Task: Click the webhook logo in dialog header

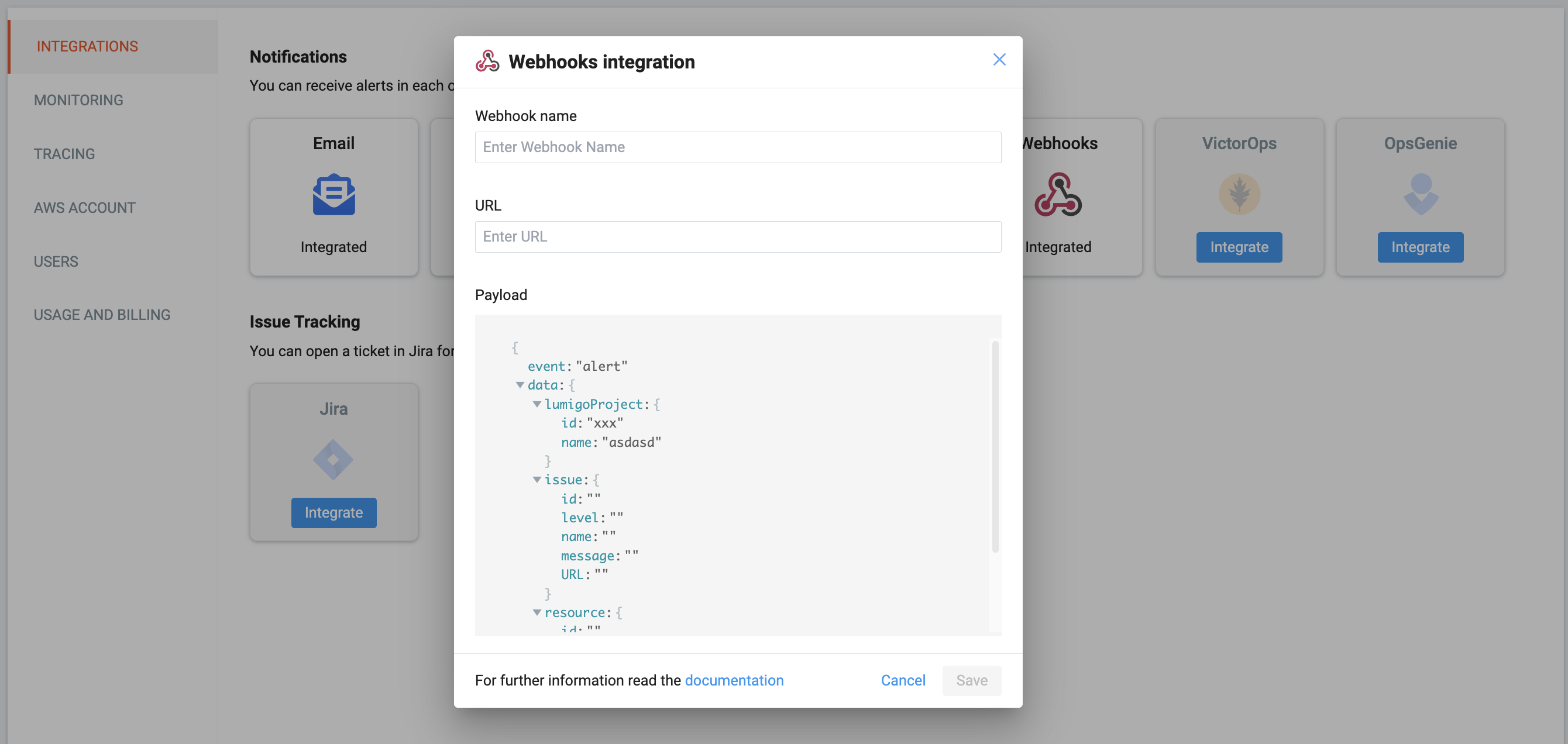Action: [487, 61]
